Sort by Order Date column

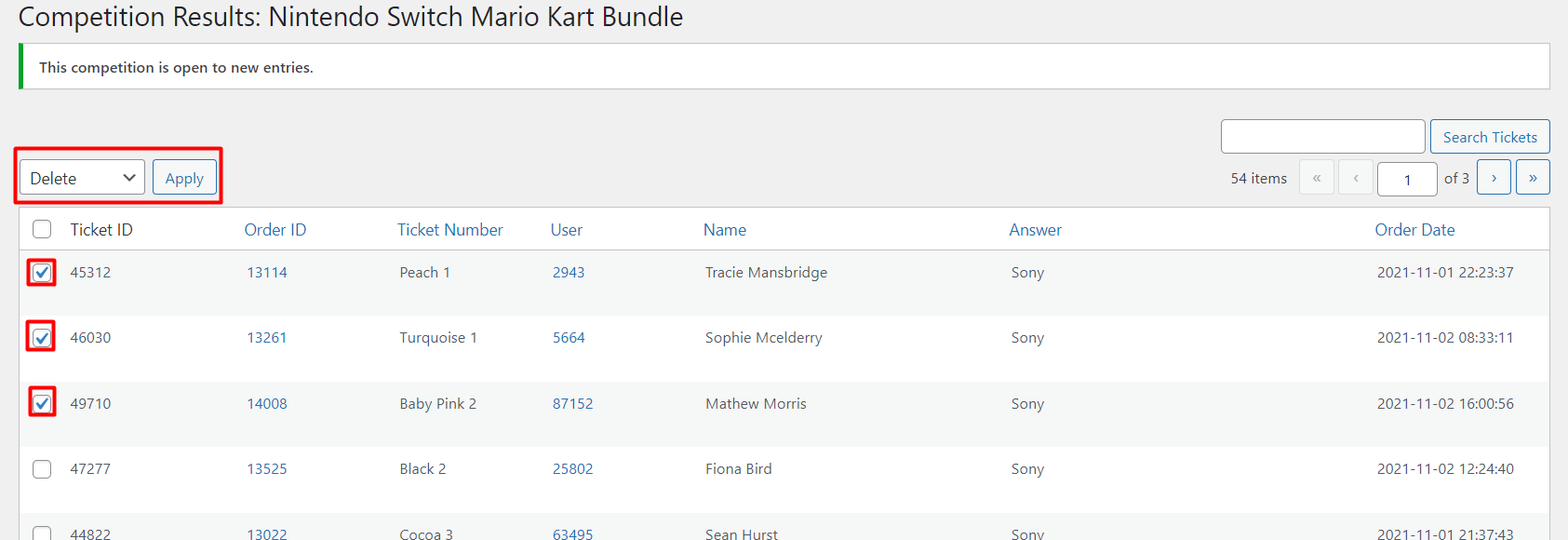1414,230
